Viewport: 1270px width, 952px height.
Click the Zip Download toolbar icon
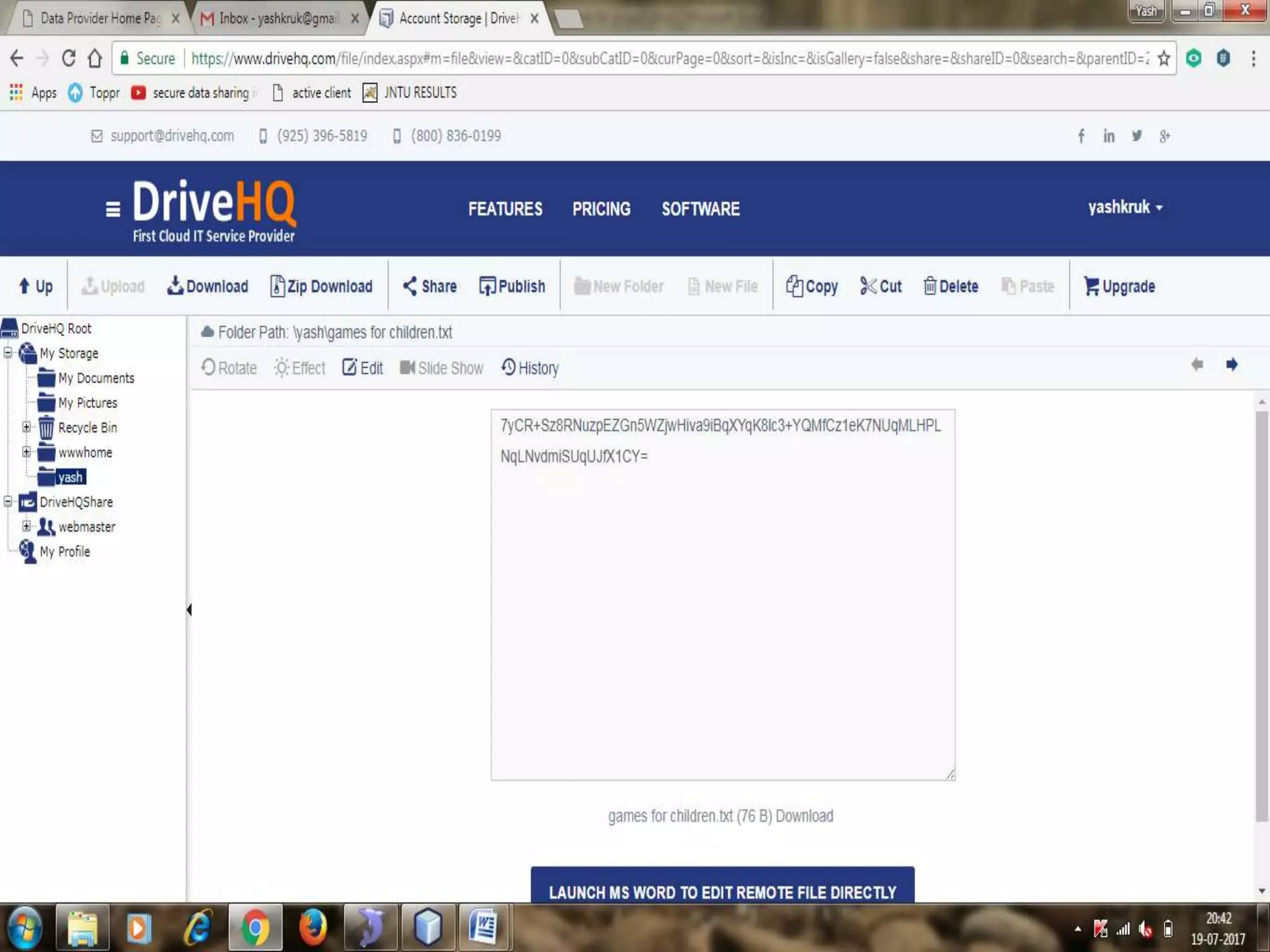click(277, 286)
